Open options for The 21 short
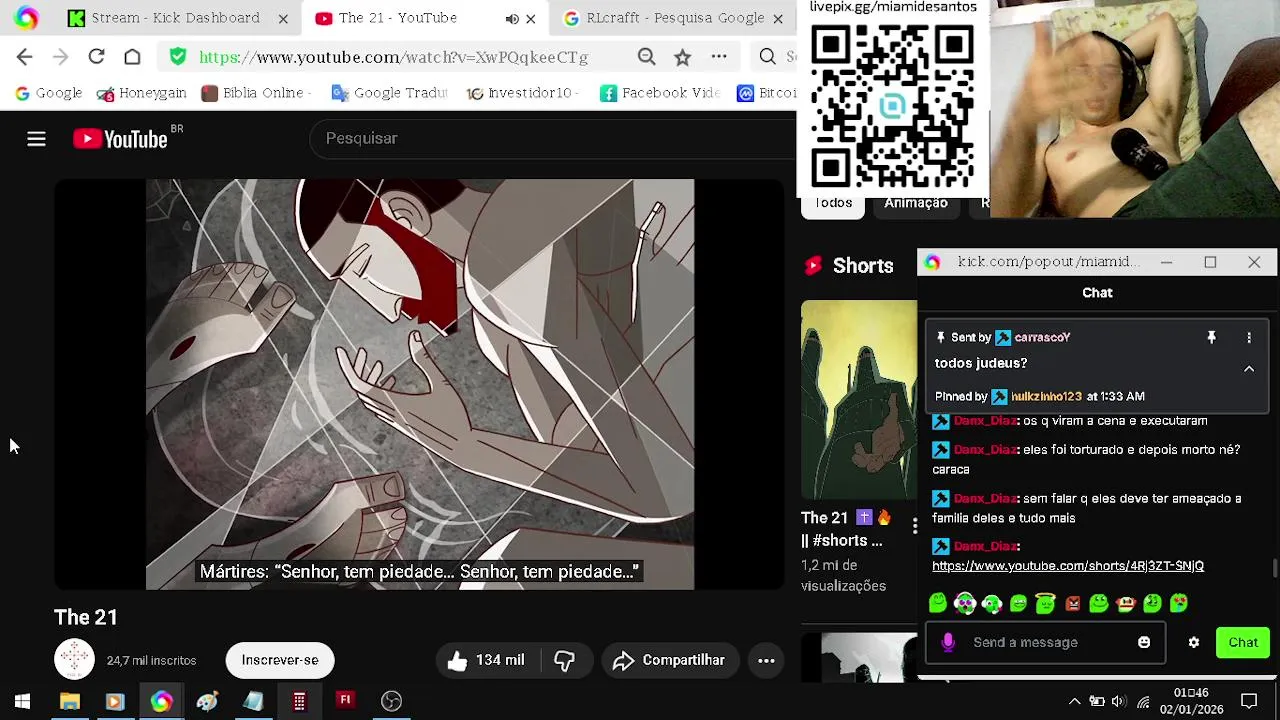The width and height of the screenshot is (1280, 720). tap(914, 525)
